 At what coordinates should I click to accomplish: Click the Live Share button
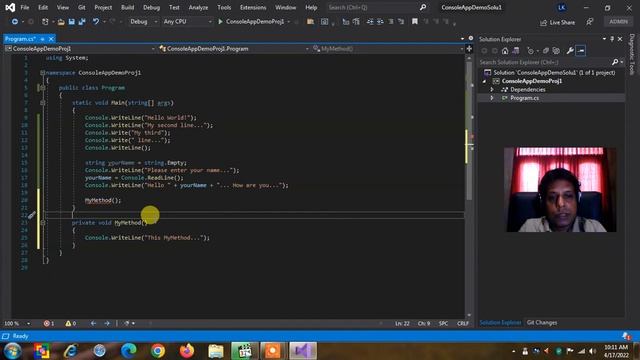pos(558,22)
